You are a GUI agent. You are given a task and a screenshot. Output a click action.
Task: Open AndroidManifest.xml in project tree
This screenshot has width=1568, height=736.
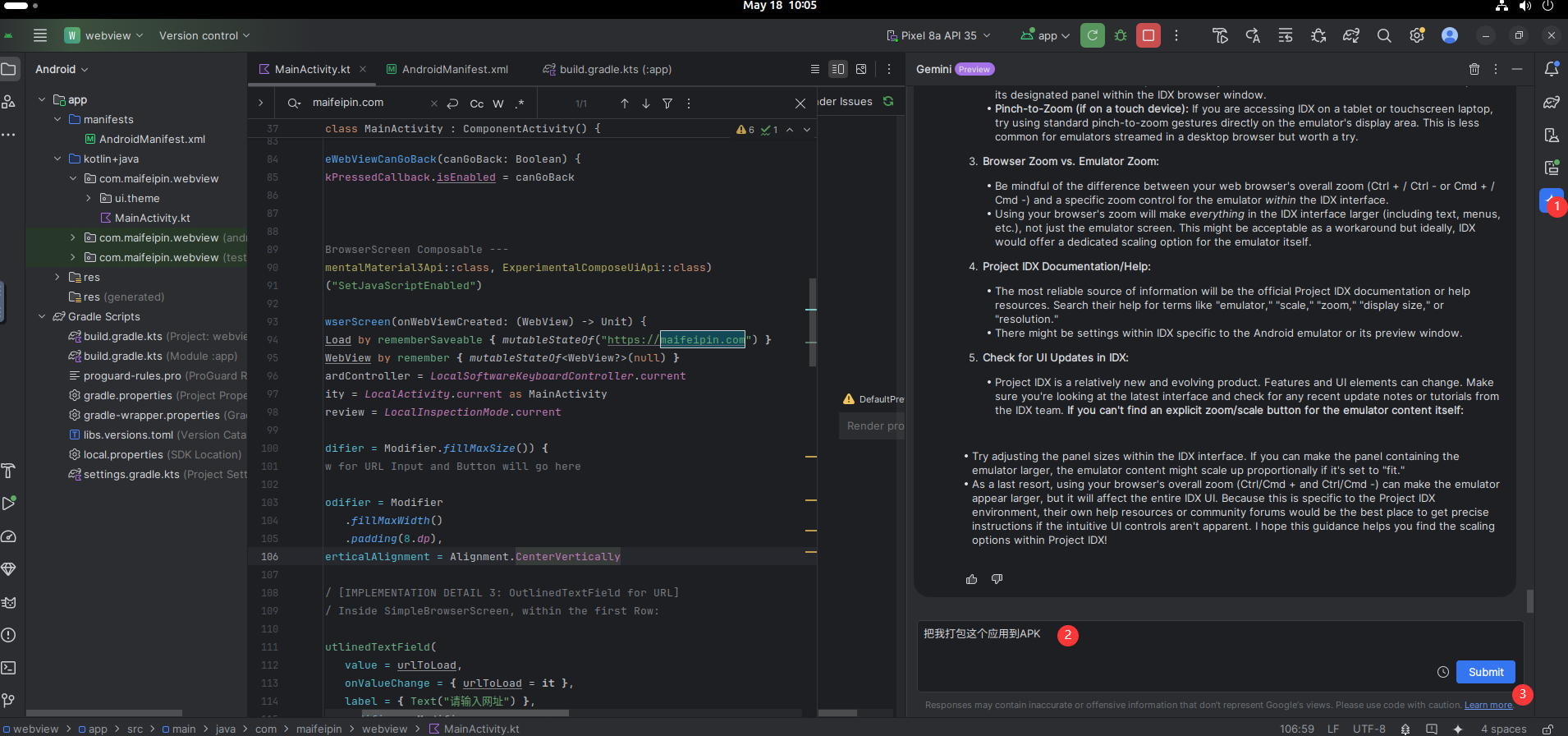coord(145,139)
